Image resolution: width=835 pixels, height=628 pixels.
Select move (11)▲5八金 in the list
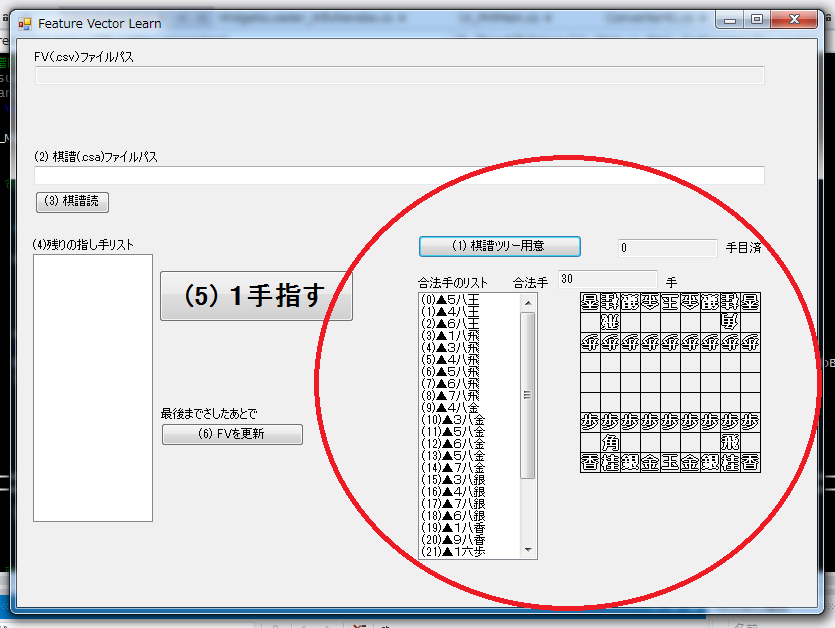(453, 431)
